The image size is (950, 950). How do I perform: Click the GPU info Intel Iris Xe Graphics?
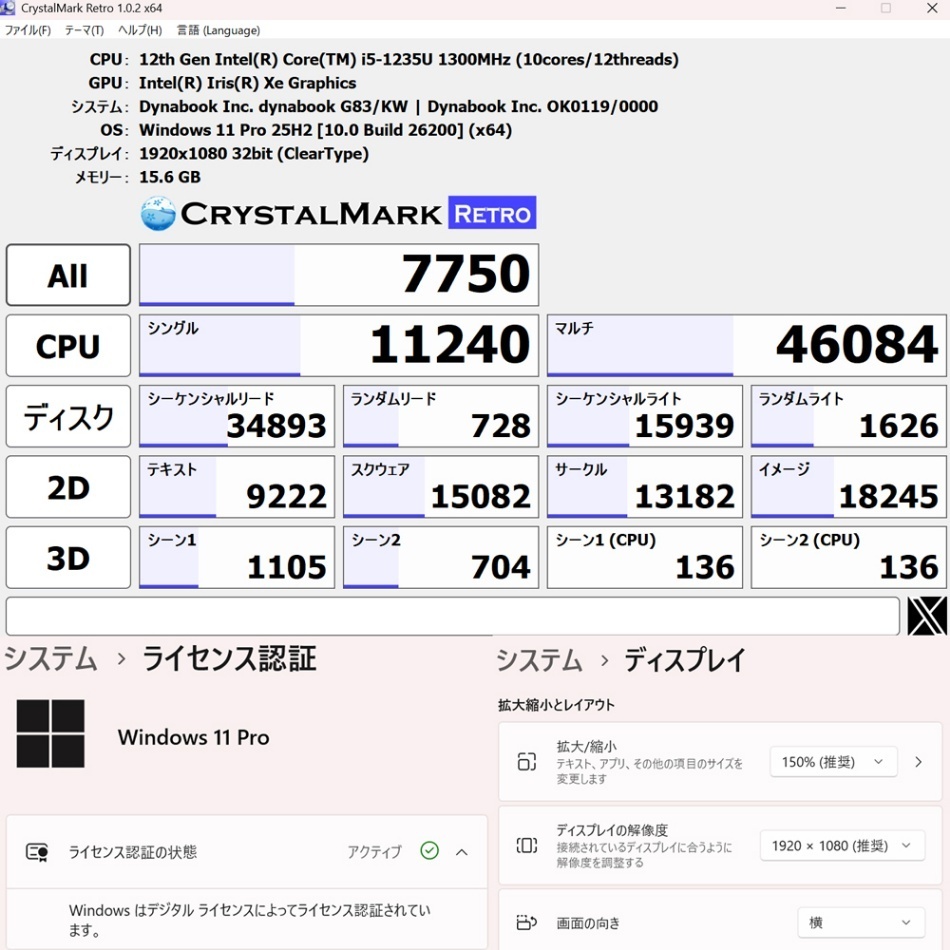[248, 83]
